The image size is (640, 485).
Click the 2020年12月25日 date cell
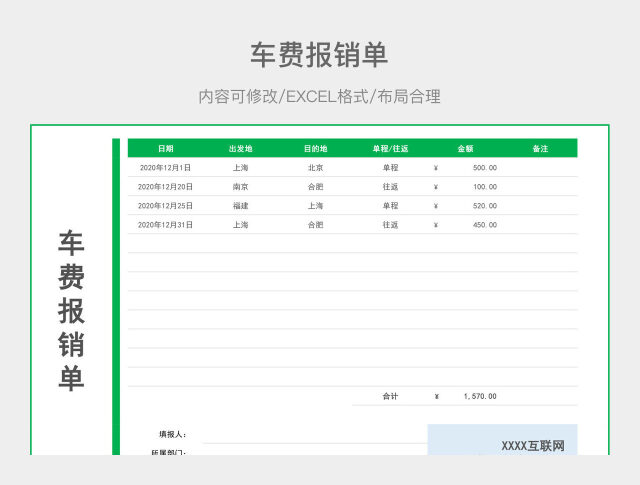tap(165, 206)
